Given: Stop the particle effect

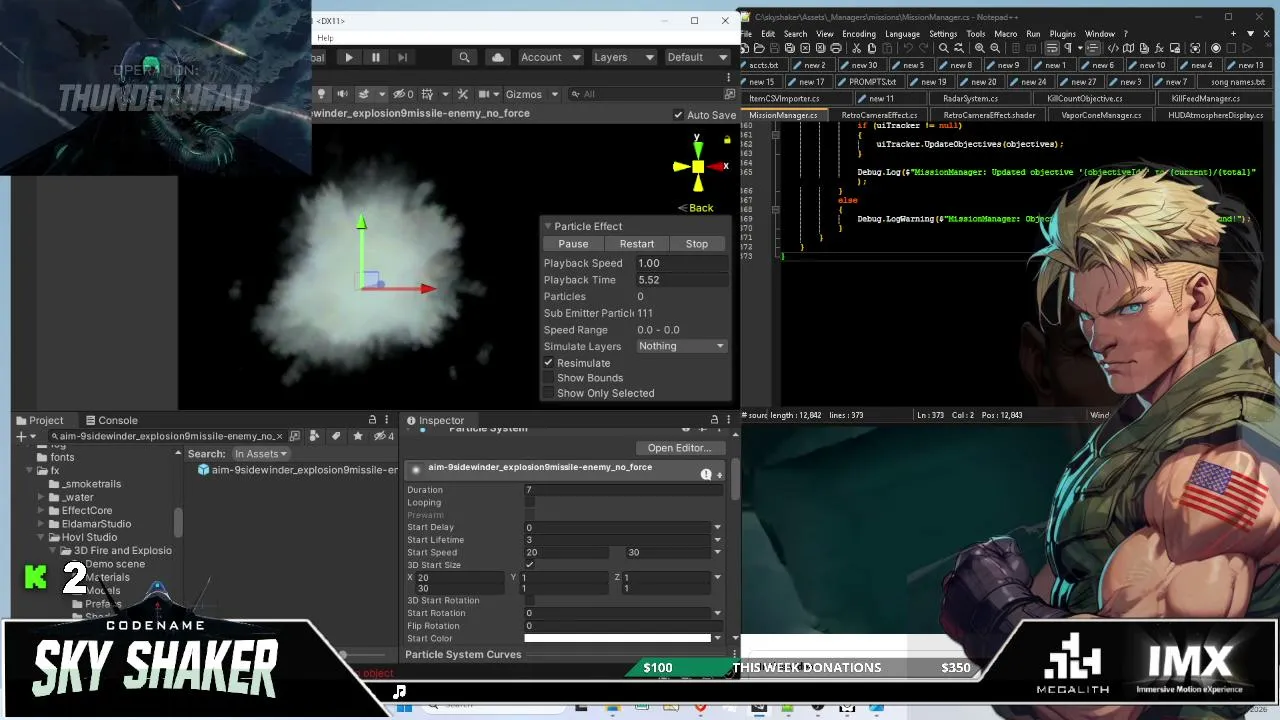Looking at the screenshot, I should pos(697,244).
